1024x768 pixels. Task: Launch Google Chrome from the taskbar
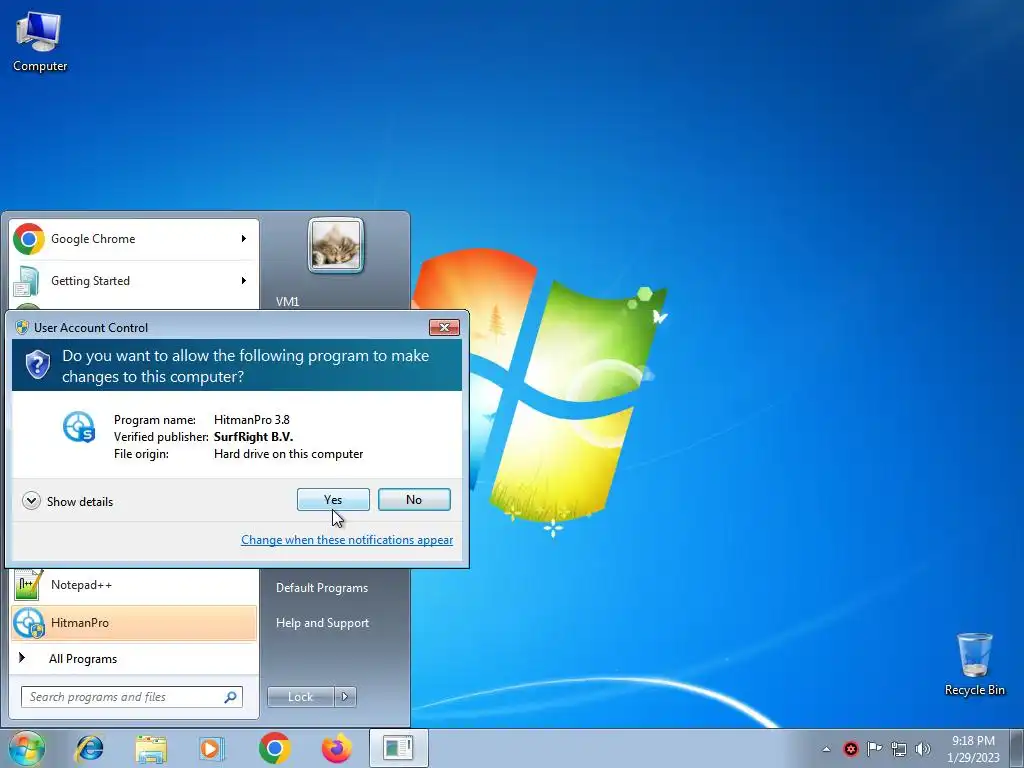pos(274,748)
